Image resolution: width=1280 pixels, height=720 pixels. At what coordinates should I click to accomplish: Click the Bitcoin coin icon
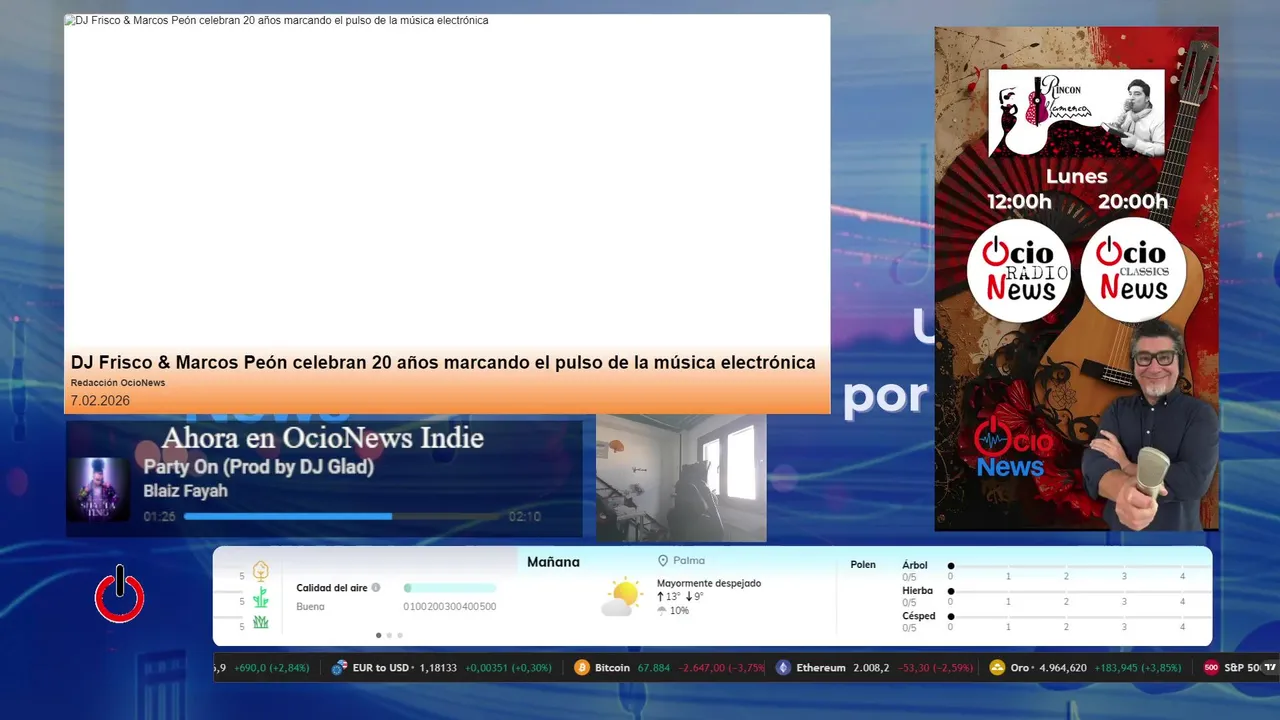click(x=582, y=668)
